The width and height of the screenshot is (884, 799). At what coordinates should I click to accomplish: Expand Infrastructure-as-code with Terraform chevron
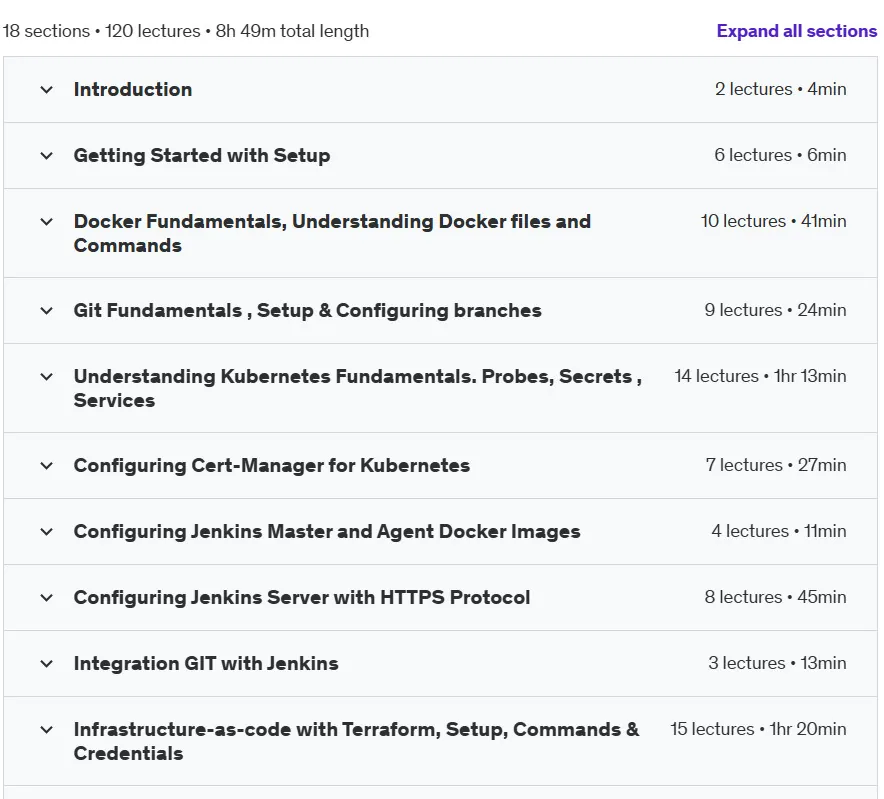pos(47,730)
